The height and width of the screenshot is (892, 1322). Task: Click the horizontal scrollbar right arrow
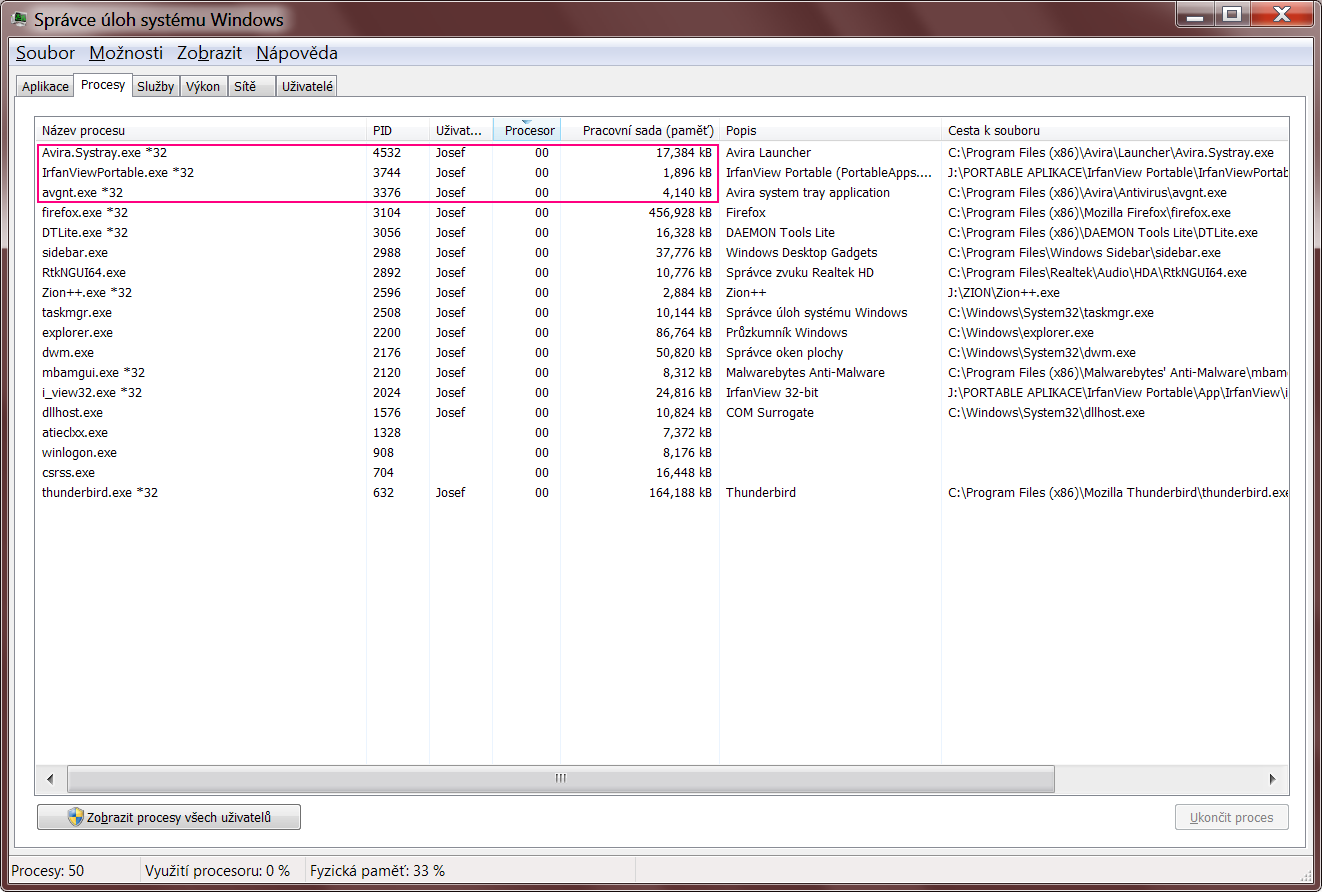(x=1272, y=778)
